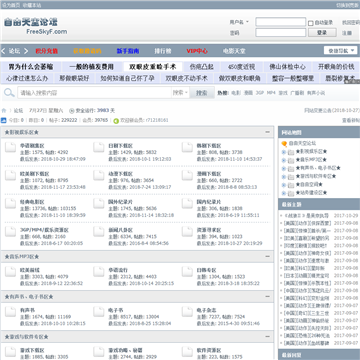Click into the username input field

(281, 22)
